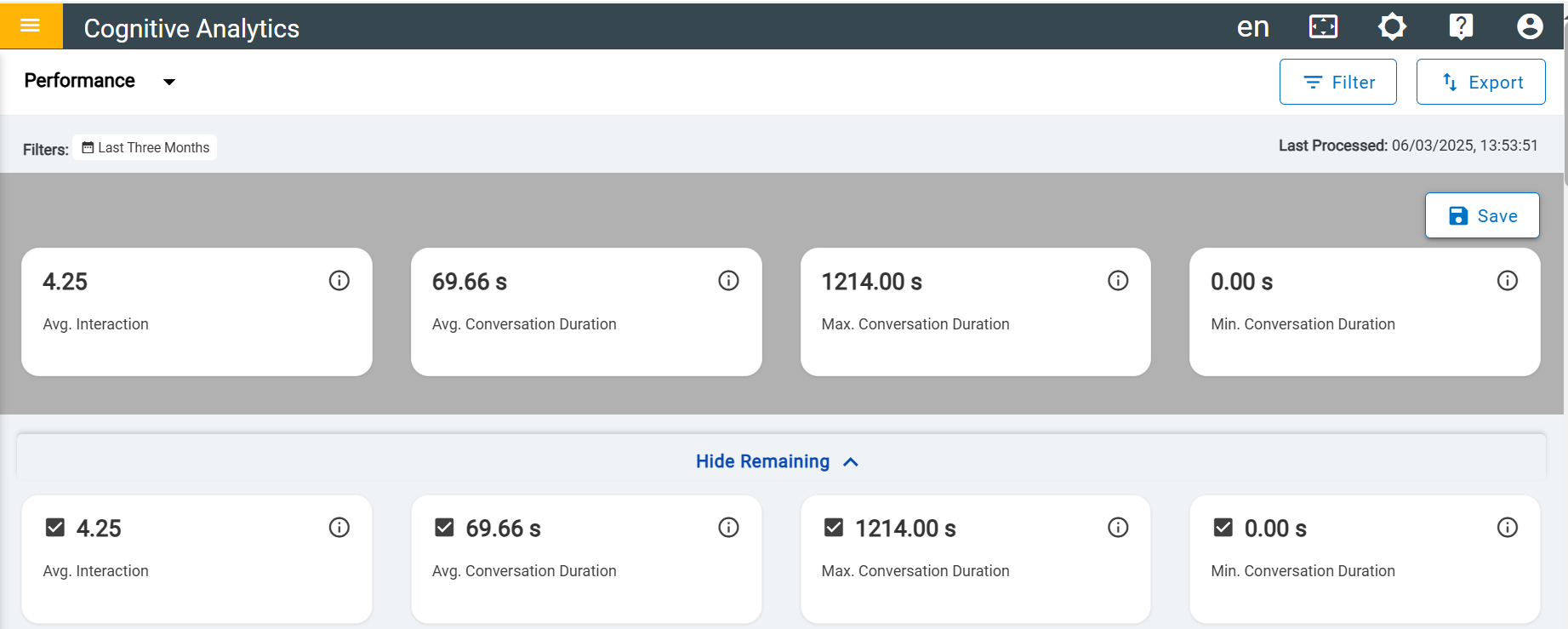Open the help question mark icon
Screen dimensions: 1568x629
pos(1461,27)
